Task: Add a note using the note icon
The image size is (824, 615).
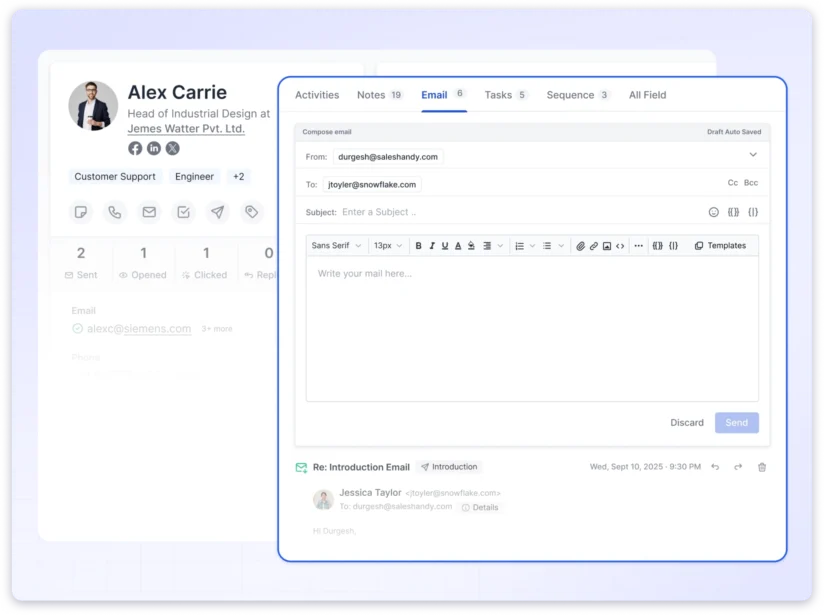Action: click(81, 212)
